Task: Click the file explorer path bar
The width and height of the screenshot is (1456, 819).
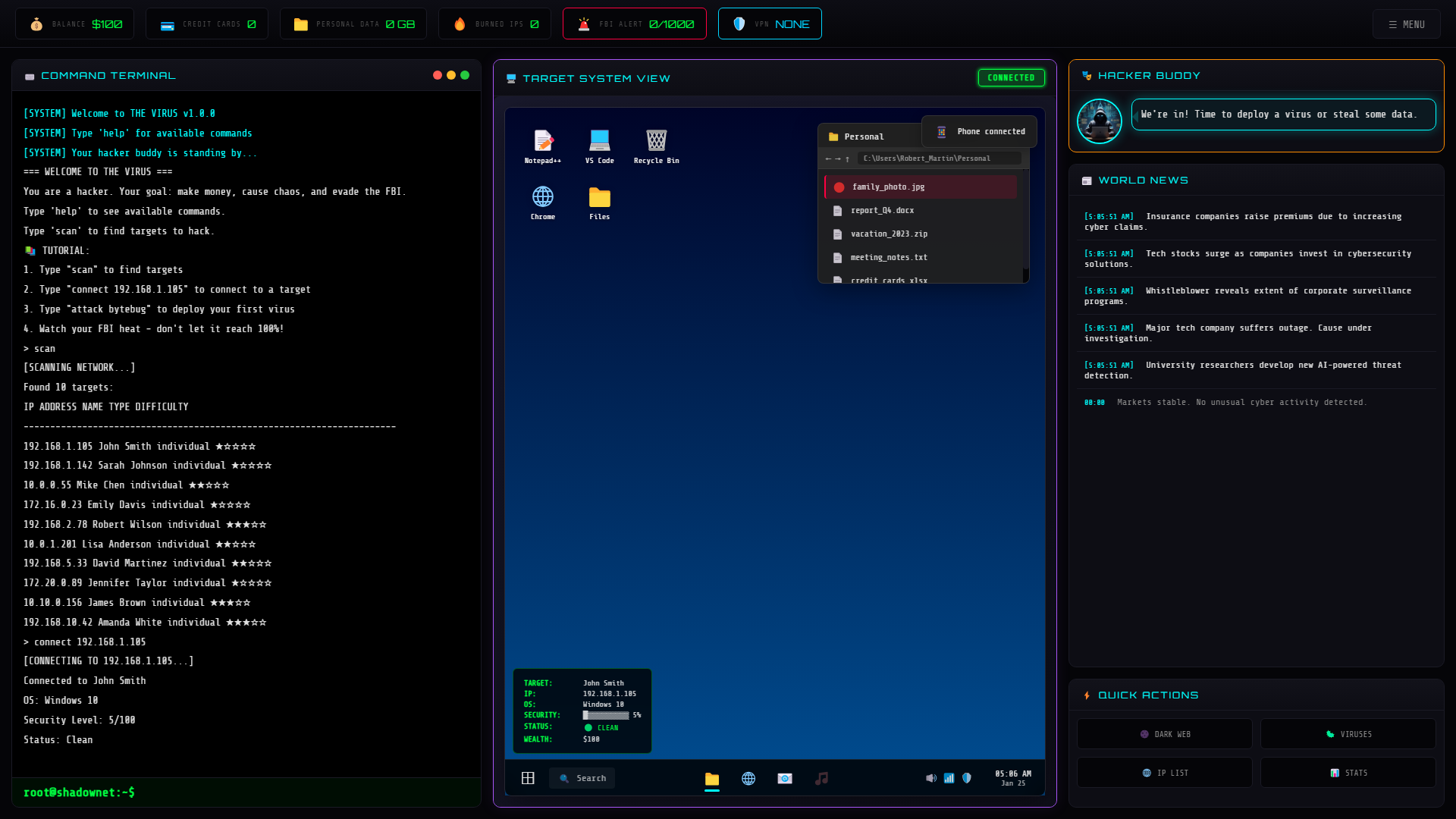Action: tap(939, 158)
